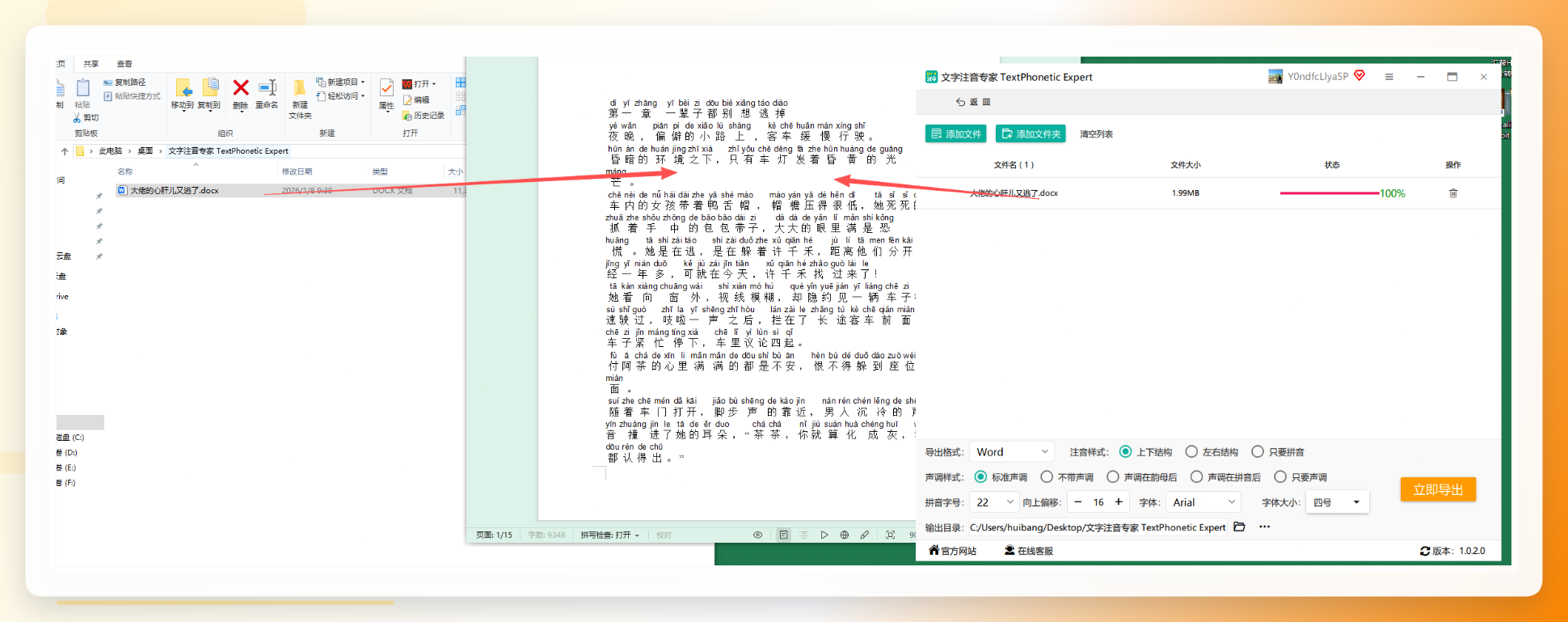Click the 返回 back button
Screen dimensions: 1568x622
973,102
